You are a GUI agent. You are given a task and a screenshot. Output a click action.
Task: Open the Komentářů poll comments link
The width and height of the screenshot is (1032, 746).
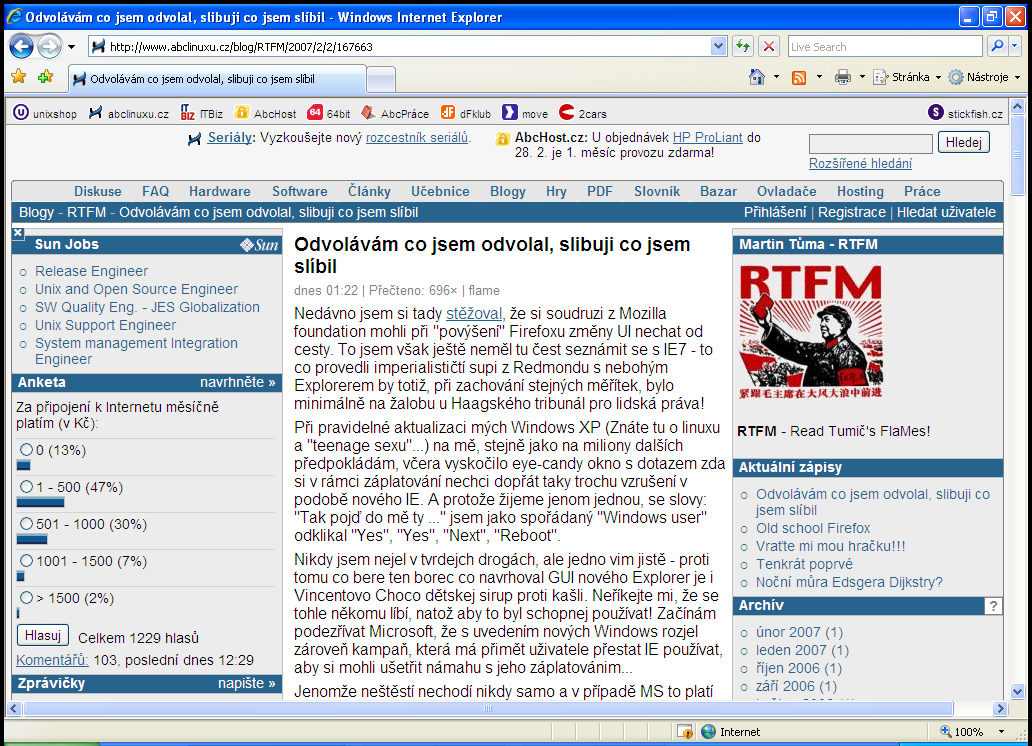(52, 660)
